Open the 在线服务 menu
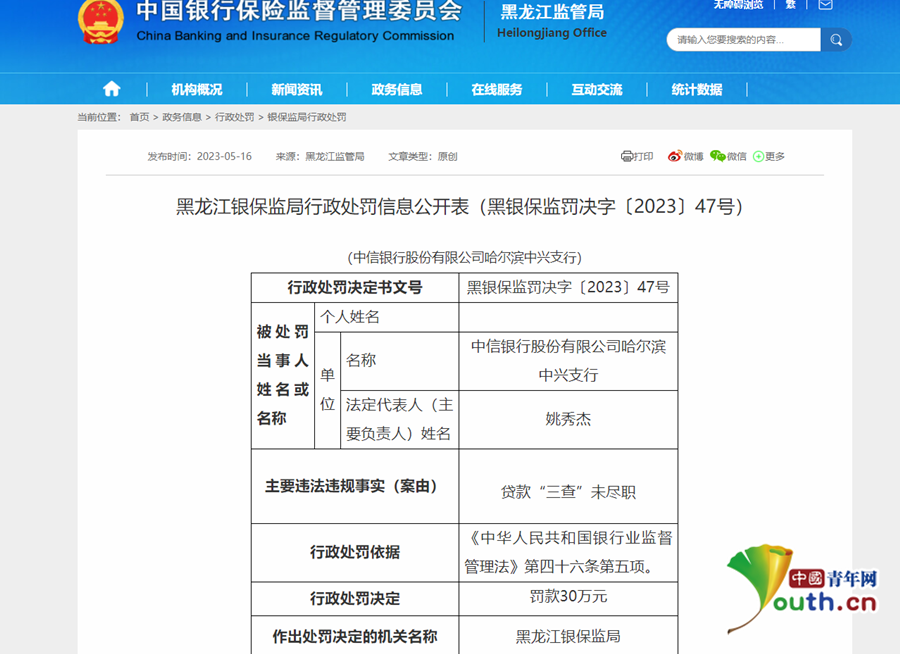Image resolution: width=900 pixels, height=654 pixels. tap(497, 90)
